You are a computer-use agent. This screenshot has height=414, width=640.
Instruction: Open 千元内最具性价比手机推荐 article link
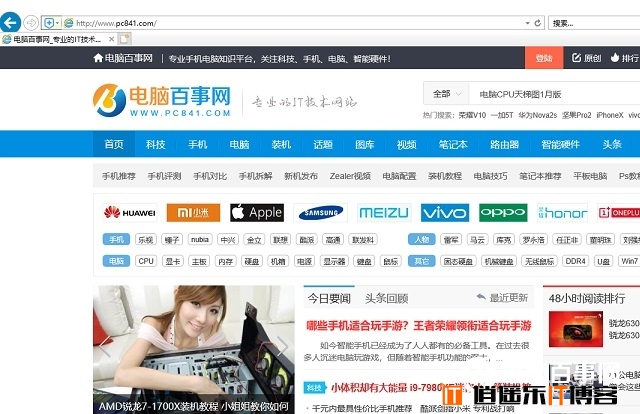362,408
